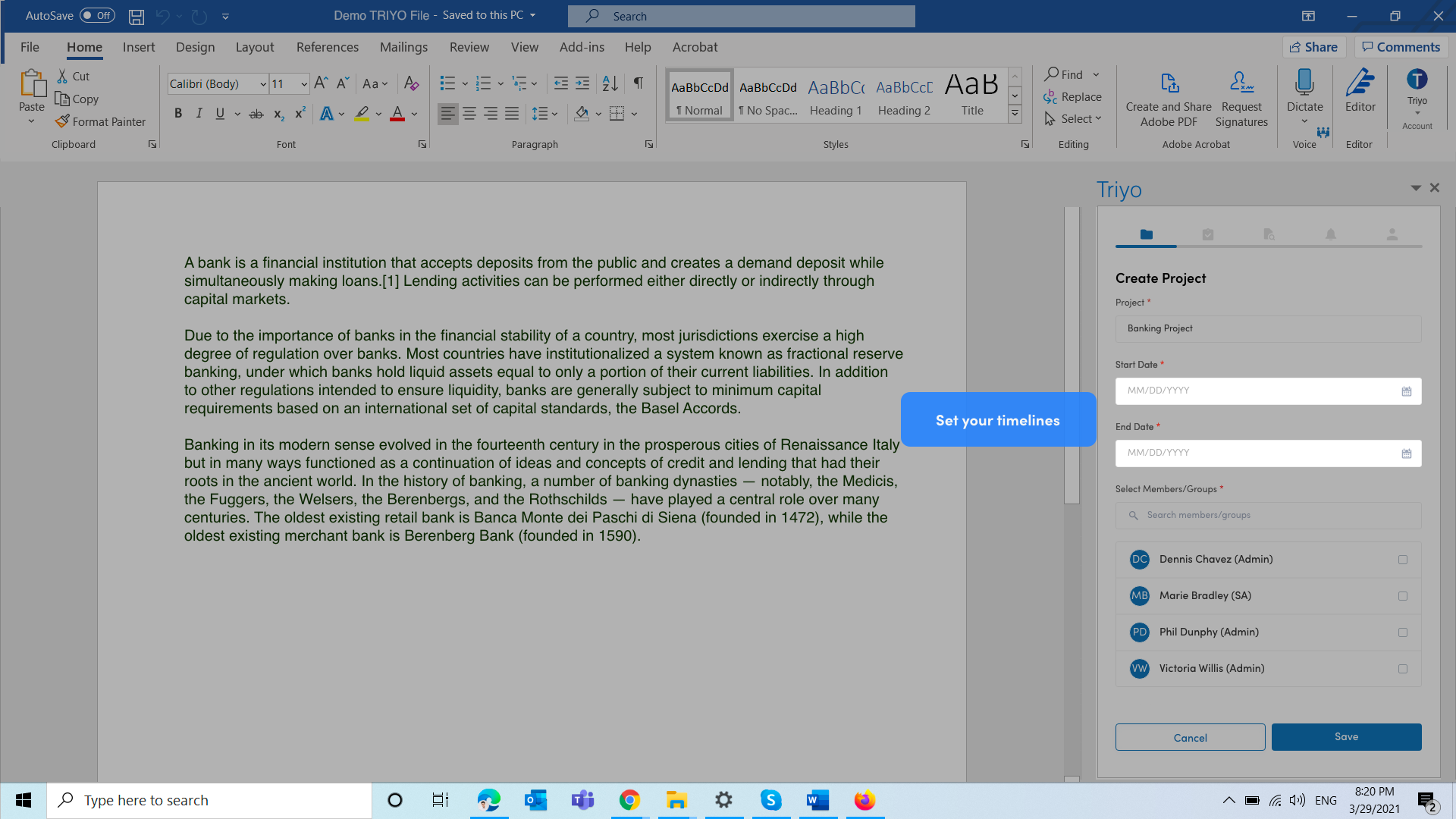The width and height of the screenshot is (1456, 819).
Task: Expand the Change Case dropdown
Action: click(384, 84)
